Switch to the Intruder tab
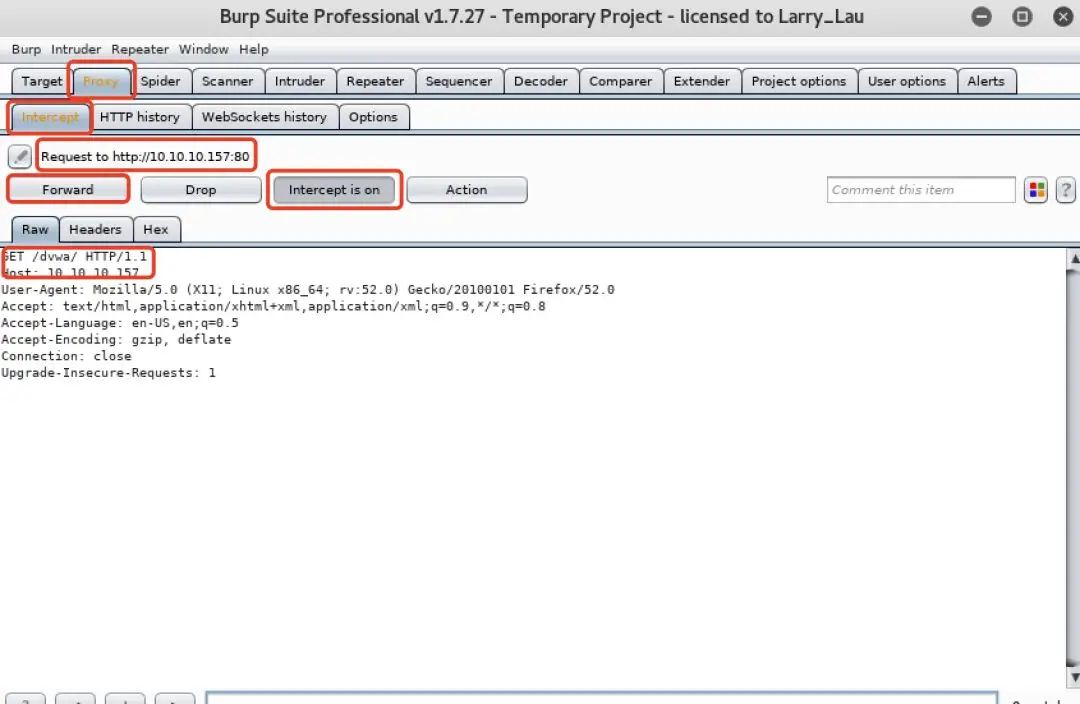 tap(300, 81)
